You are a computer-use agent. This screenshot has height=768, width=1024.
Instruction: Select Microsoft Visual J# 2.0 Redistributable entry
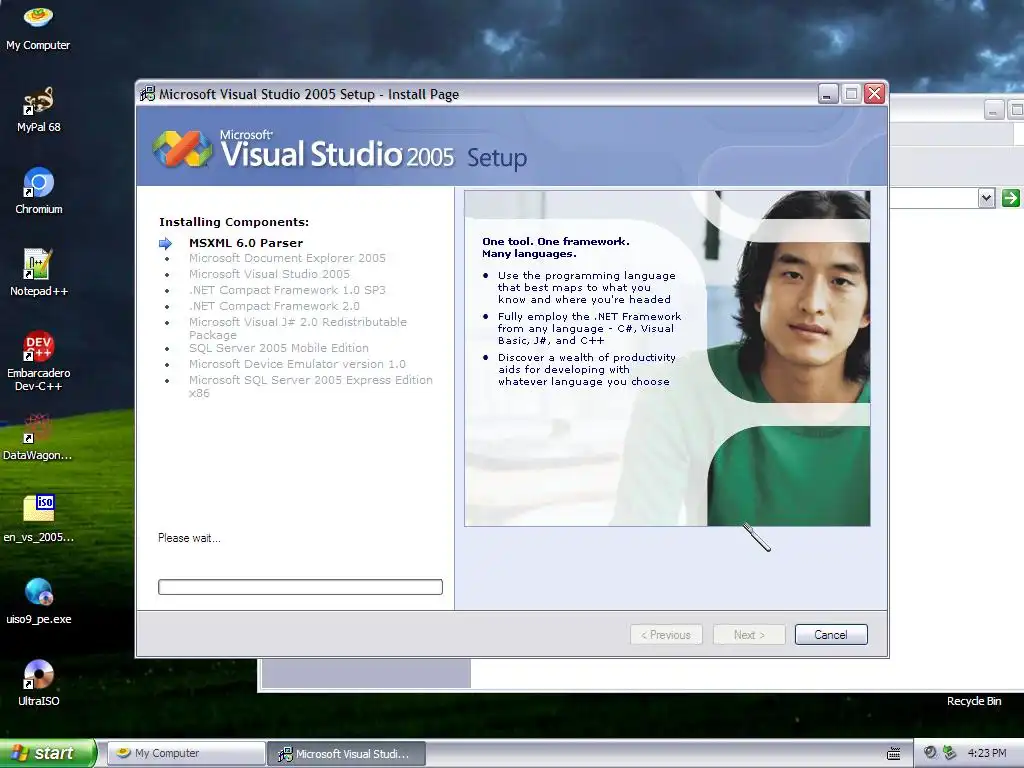coord(298,328)
